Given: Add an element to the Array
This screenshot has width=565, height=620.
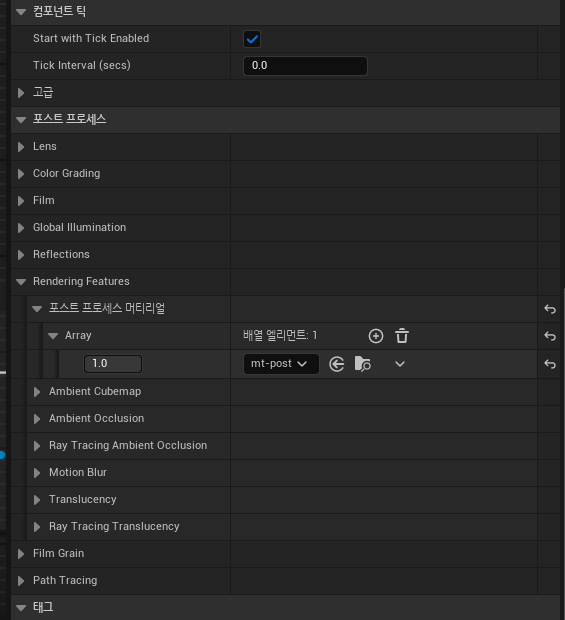Looking at the screenshot, I should tap(376, 336).
